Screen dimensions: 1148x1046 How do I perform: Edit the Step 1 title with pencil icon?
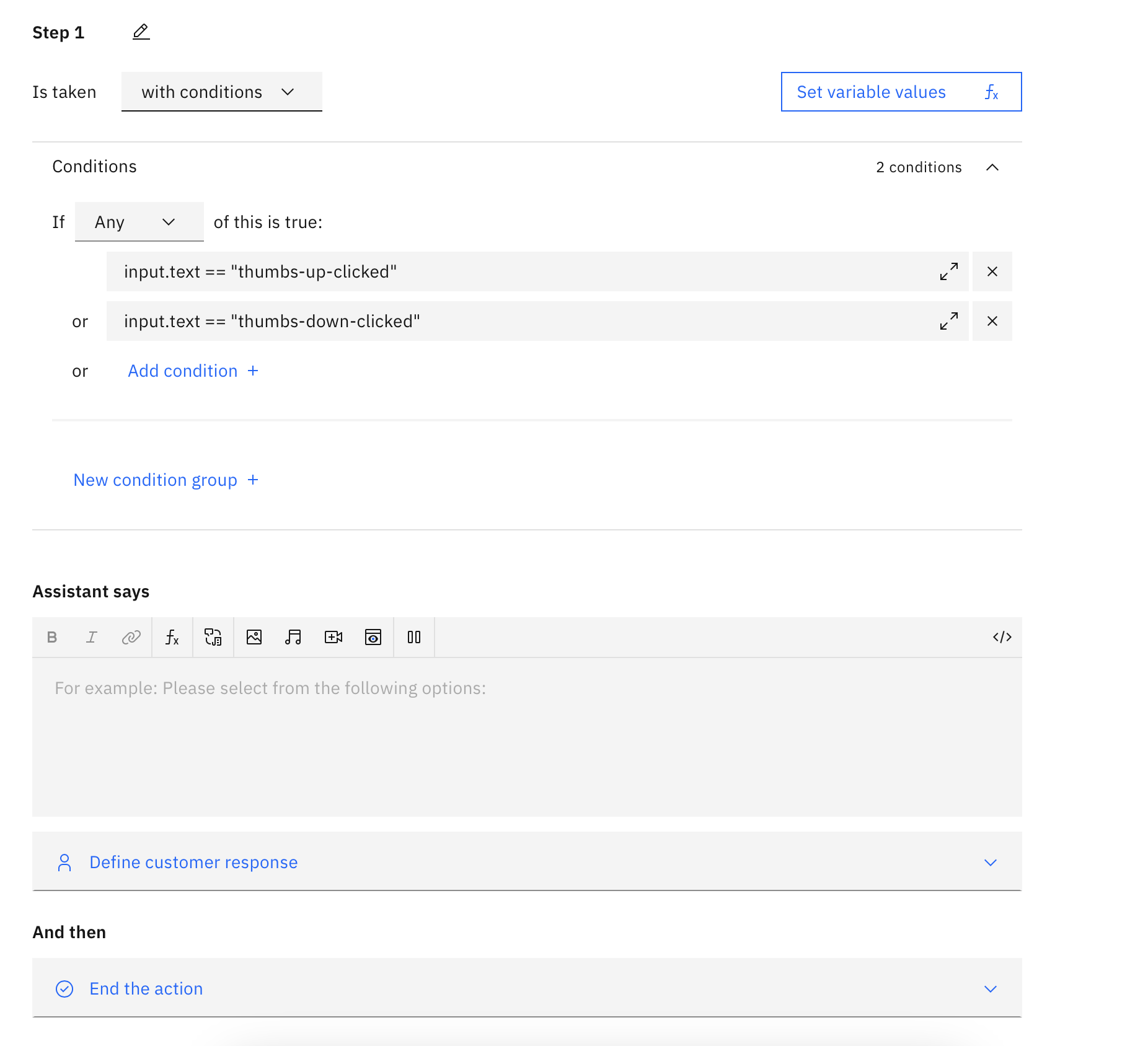point(141,31)
